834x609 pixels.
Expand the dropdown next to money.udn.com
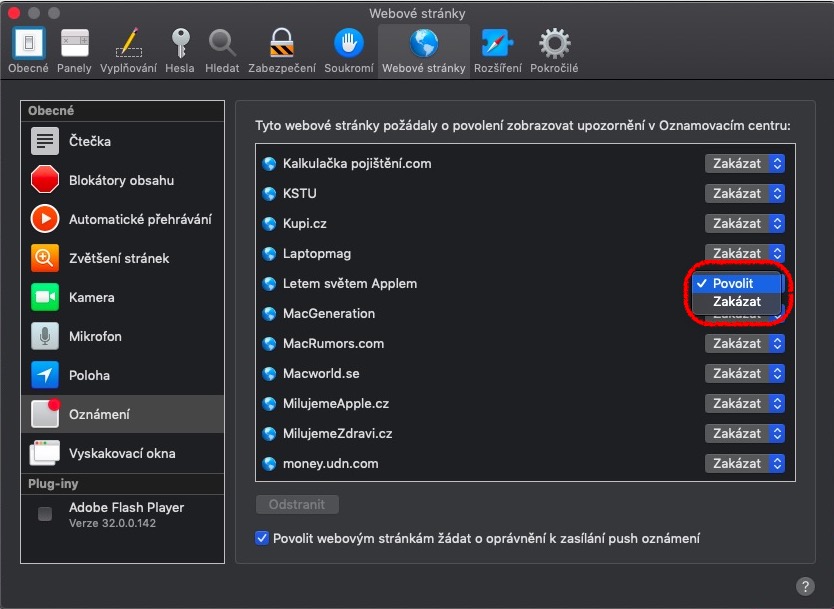click(x=744, y=463)
